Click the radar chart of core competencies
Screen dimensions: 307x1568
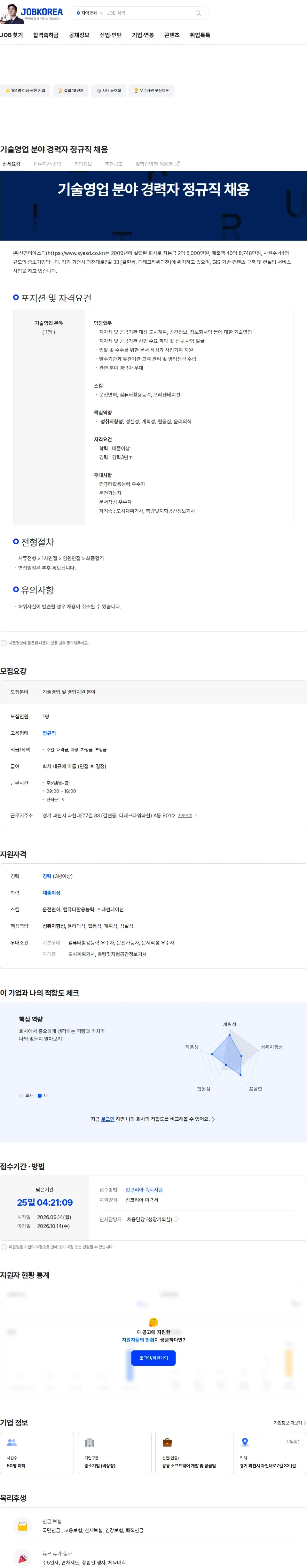point(230,1057)
